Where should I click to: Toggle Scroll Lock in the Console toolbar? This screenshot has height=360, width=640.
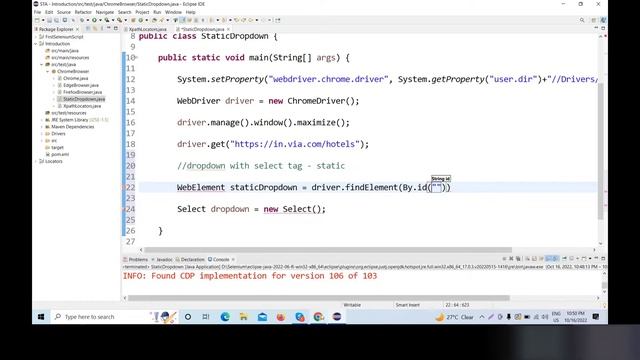click(x=534, y=258)
